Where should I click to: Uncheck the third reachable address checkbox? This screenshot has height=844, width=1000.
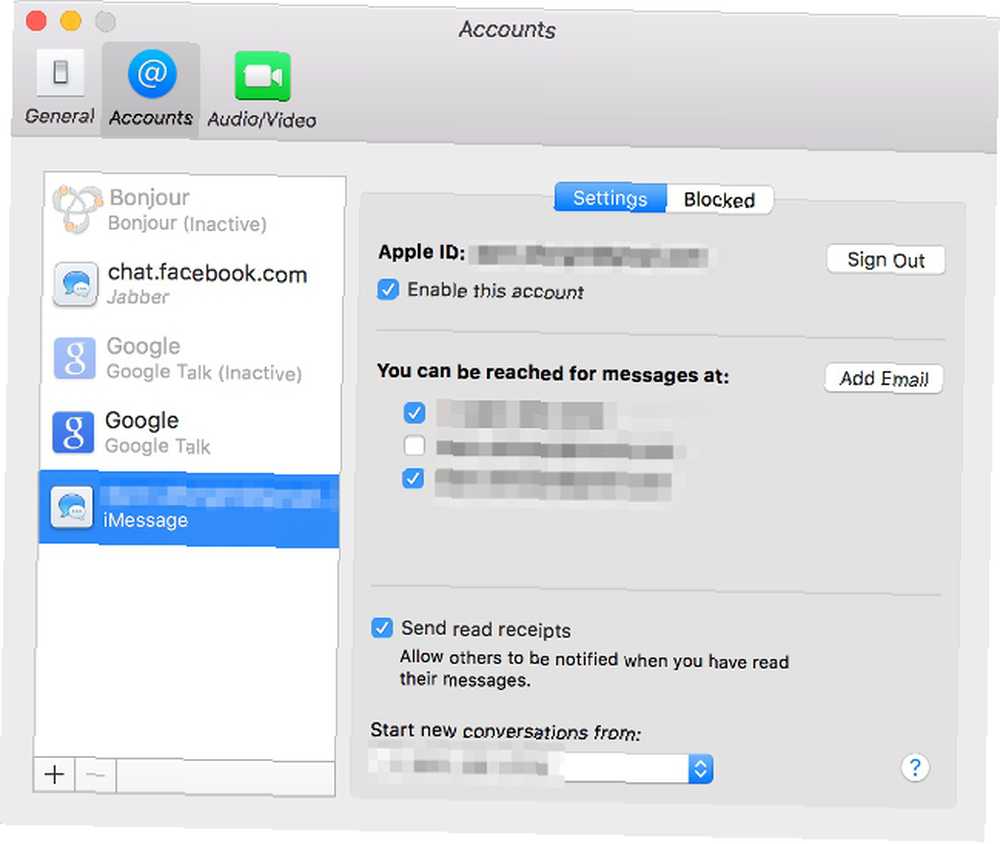(x=413, y=478)
